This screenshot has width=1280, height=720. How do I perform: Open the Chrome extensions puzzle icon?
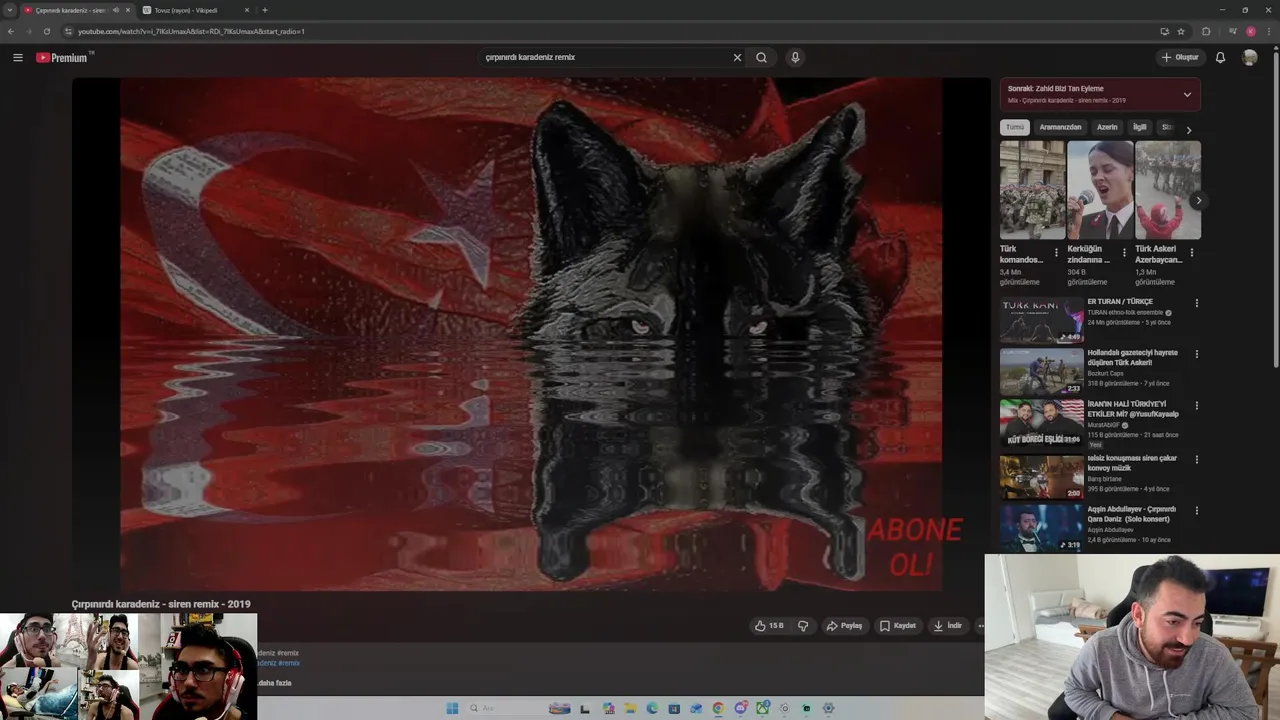(x=1206, y=31)
